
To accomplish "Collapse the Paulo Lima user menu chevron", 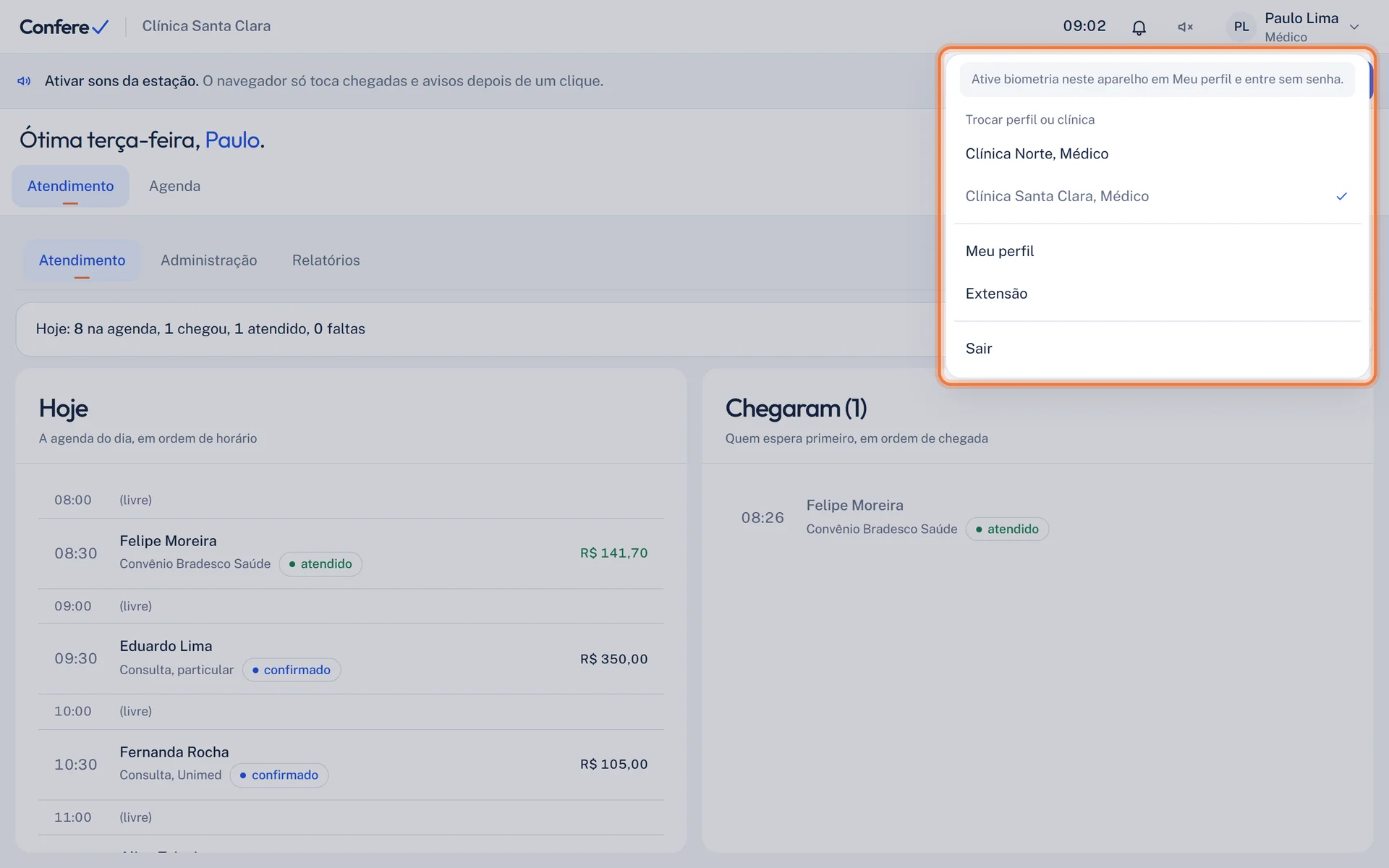I will click(x=1354, y=27).
